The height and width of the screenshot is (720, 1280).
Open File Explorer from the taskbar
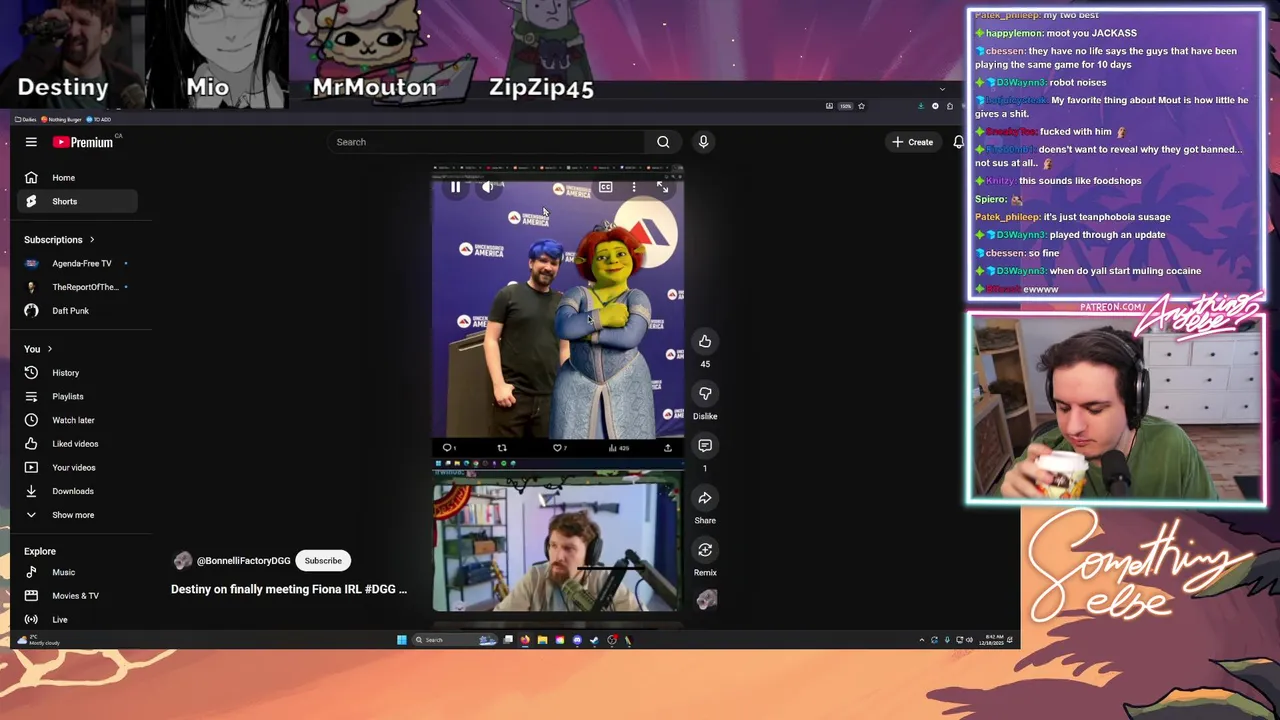(x=542, y=640)
